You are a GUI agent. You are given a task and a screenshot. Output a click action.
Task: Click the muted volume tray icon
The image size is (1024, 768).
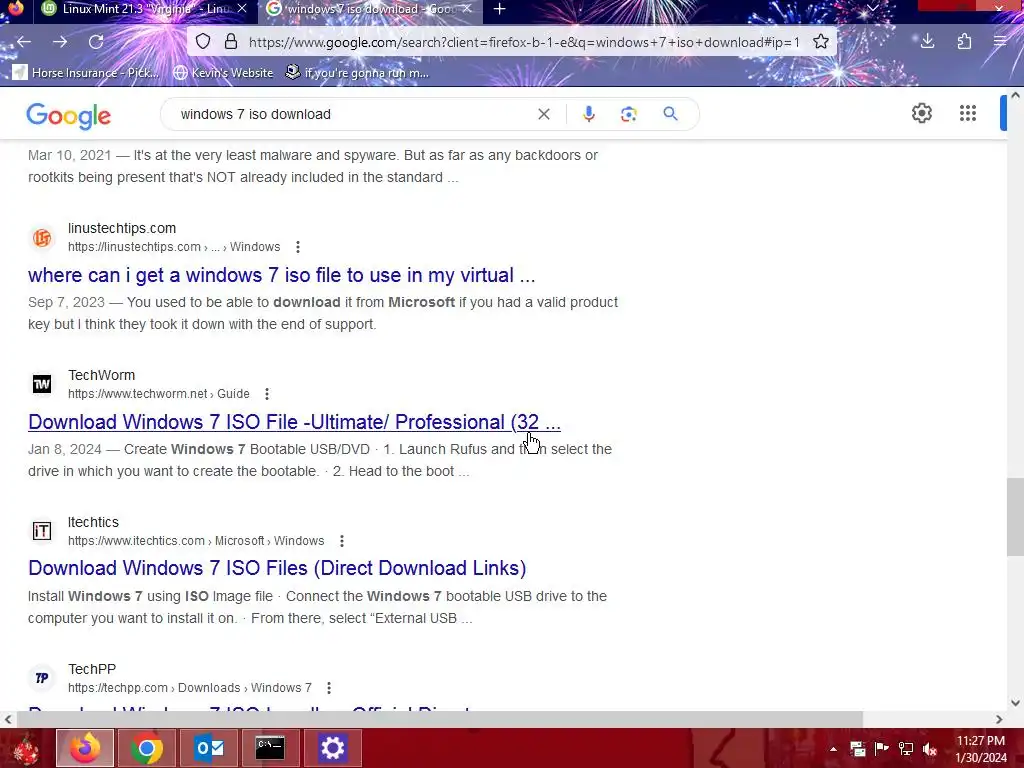tap(930, 748)
